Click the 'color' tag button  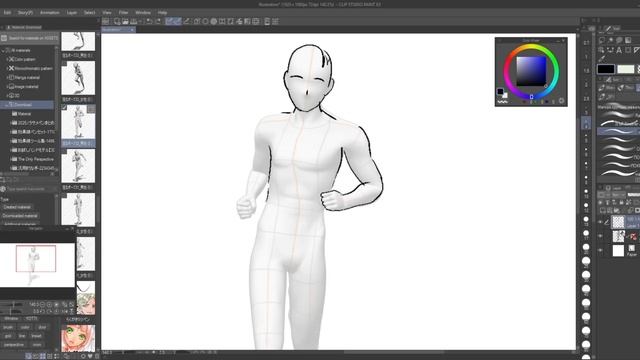click(x=25, y=327)
